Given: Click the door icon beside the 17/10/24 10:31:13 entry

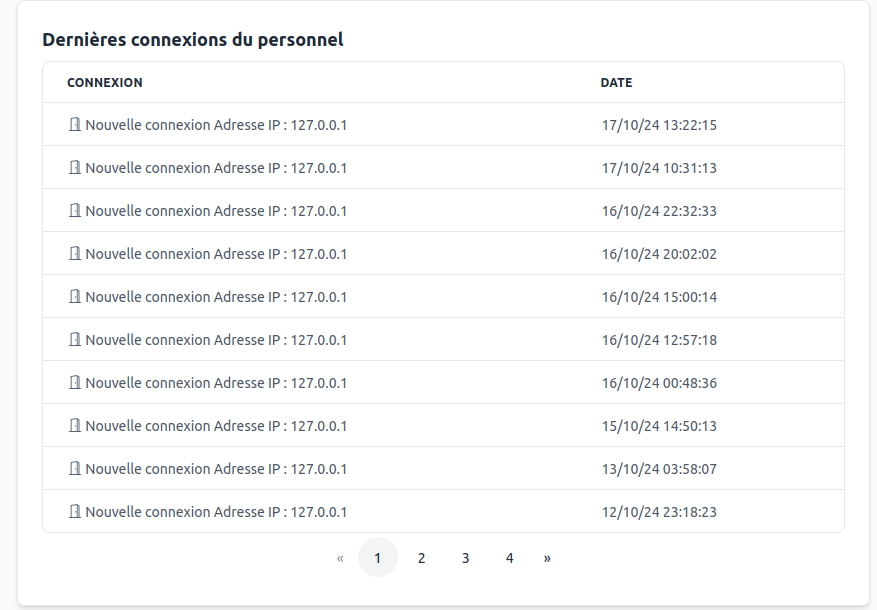Looking at the screenshot, I should [x=75, y=167].
